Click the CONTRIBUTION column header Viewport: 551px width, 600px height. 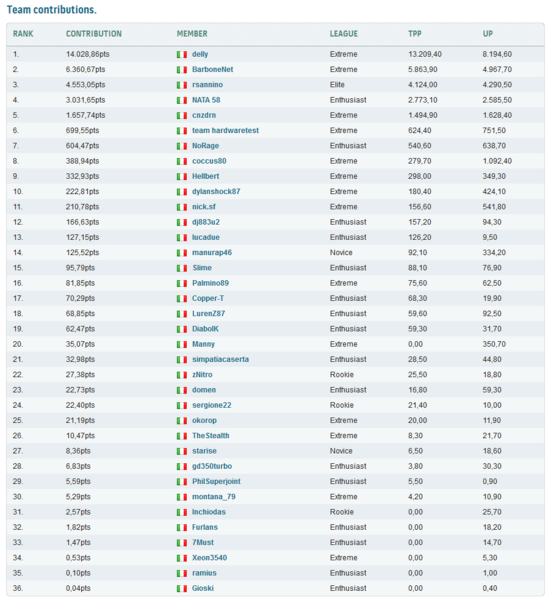click(94, 34)
